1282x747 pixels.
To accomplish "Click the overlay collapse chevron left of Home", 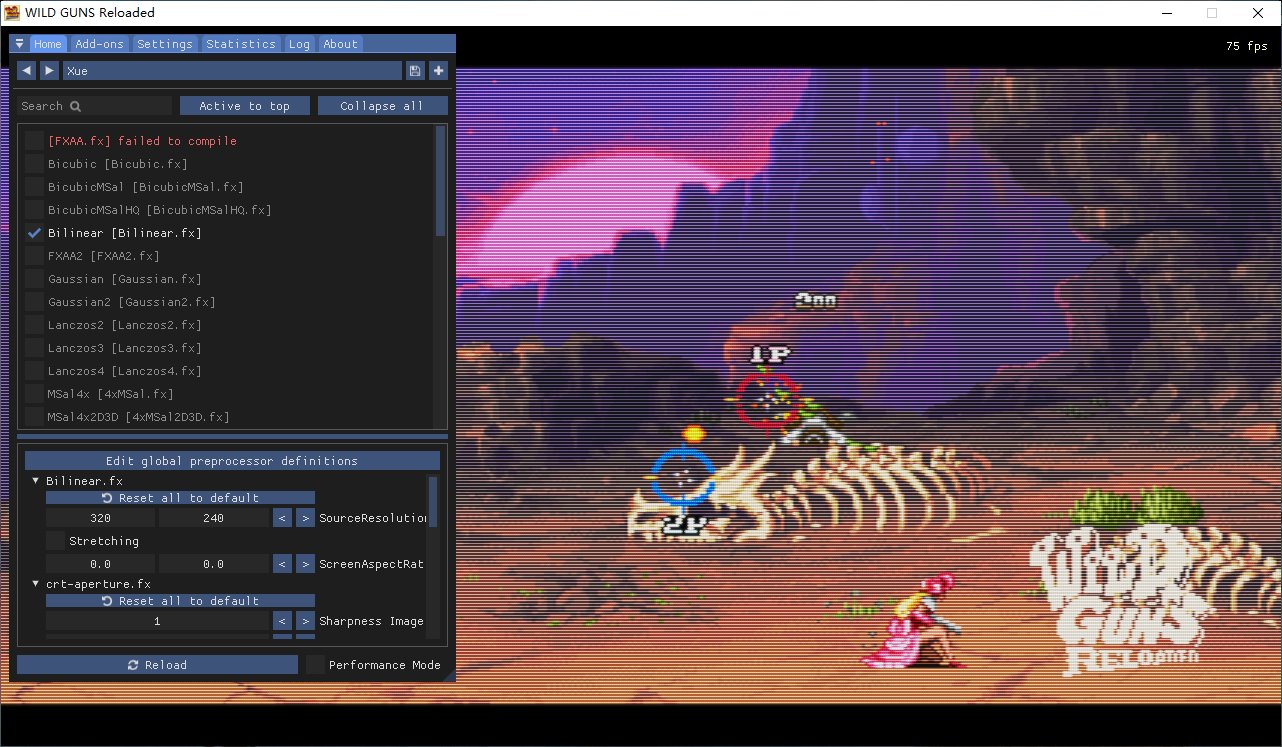I will coord(19,44).
